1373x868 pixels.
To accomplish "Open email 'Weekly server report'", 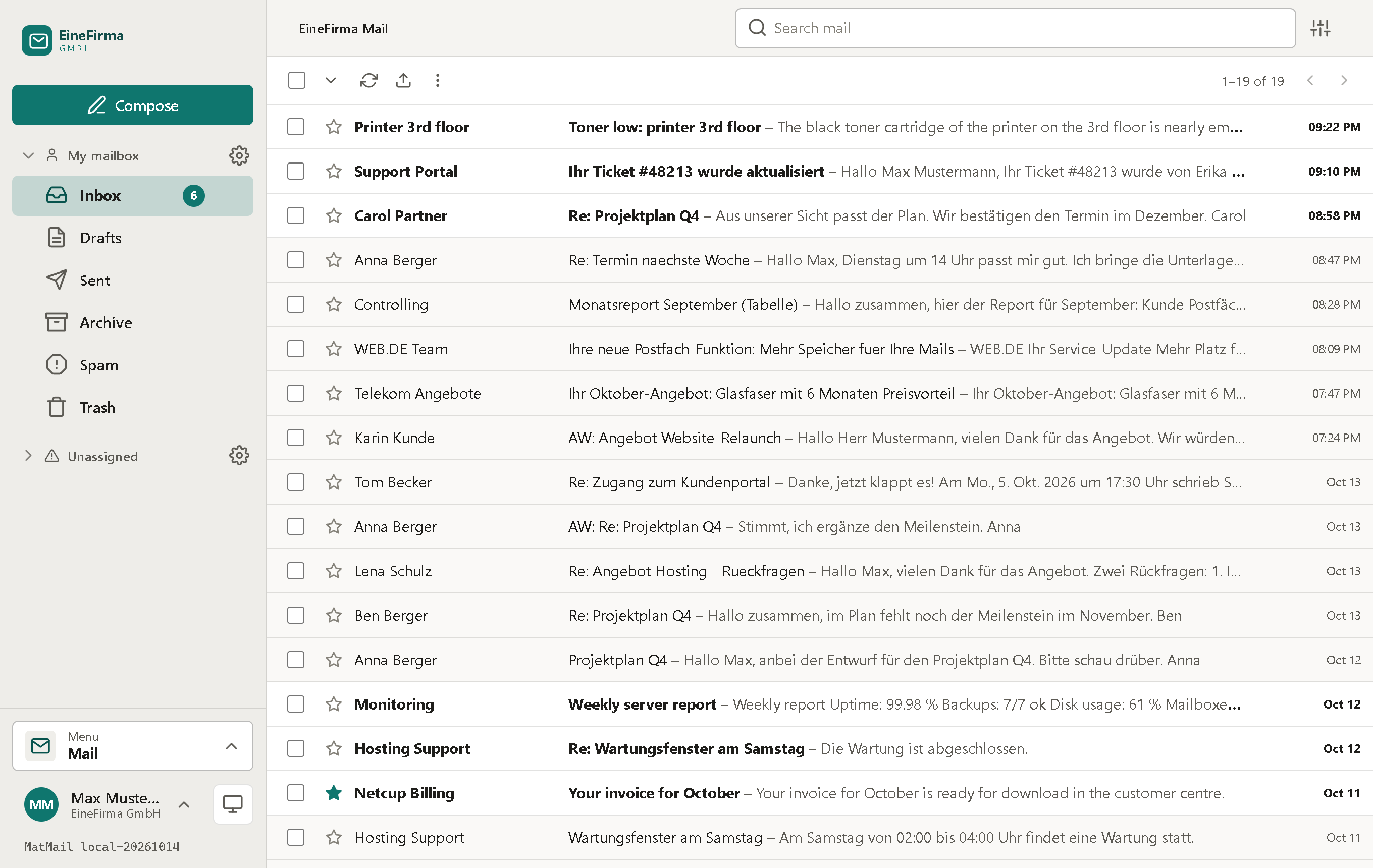I will 819,704.
